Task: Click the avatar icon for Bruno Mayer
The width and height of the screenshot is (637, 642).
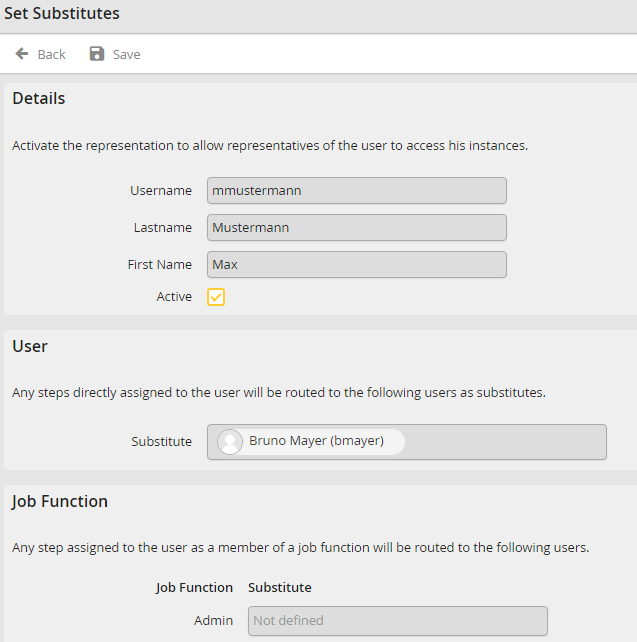Action: [x=231, y=441]
